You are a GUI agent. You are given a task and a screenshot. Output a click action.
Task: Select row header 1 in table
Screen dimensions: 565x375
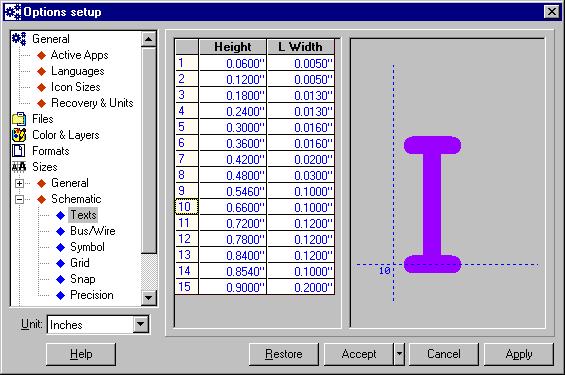tap(187, 63)
